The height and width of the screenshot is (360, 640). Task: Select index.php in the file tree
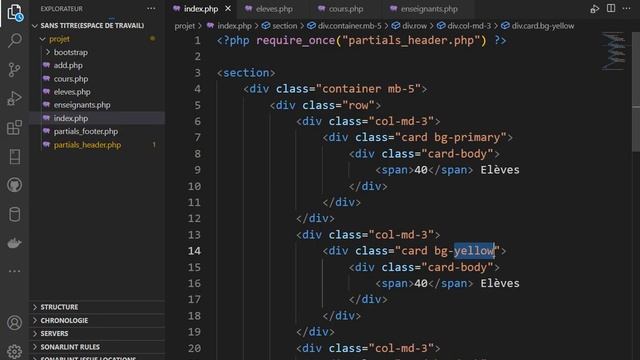(x=97, y=118)
